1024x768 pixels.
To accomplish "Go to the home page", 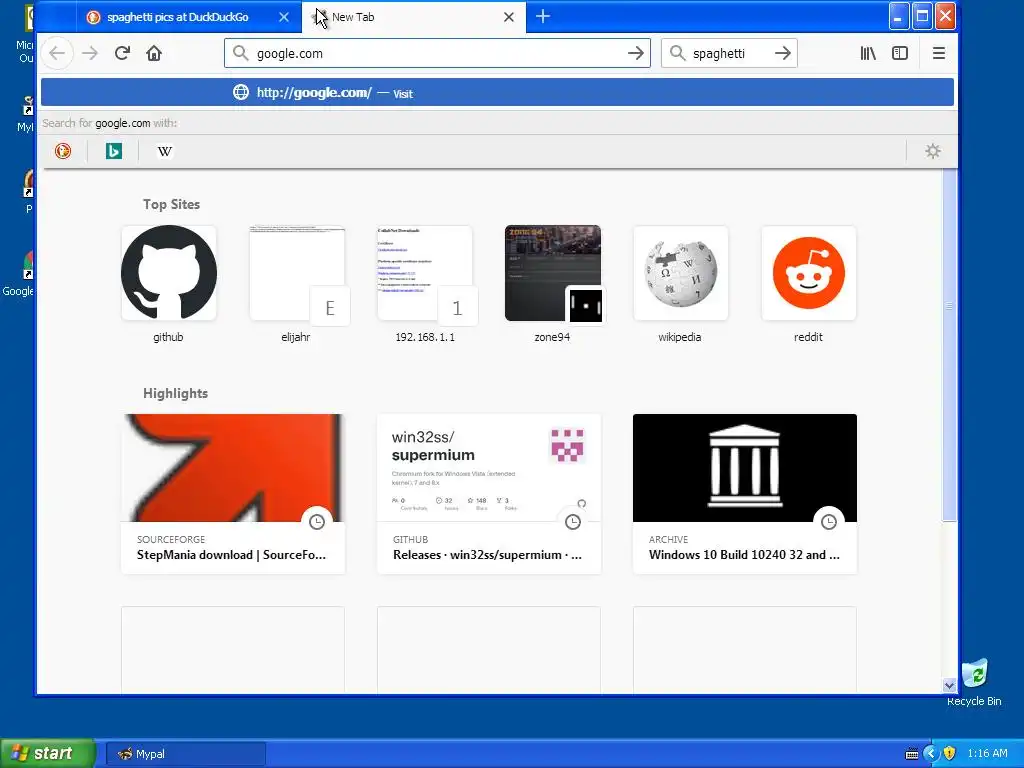I will pos(154,54).
